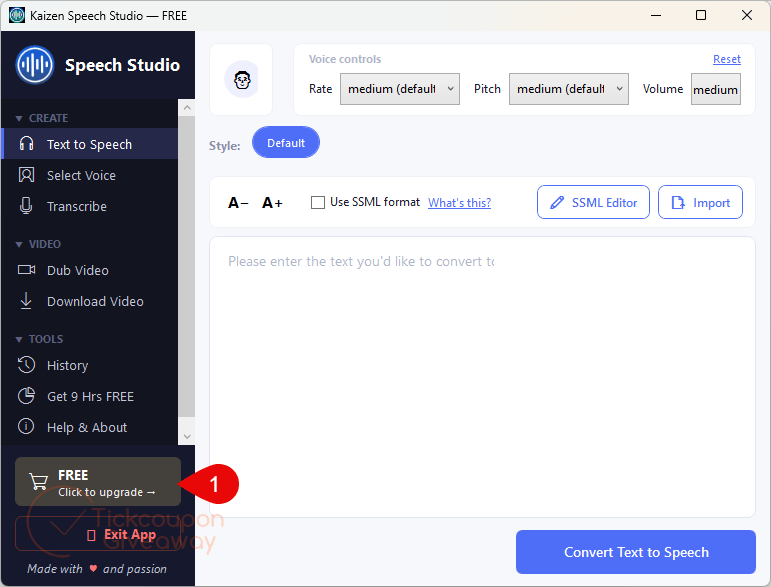Click the shopping cart upgrade icon
This screenshot has height=587, width=771.
click(38, 481)
